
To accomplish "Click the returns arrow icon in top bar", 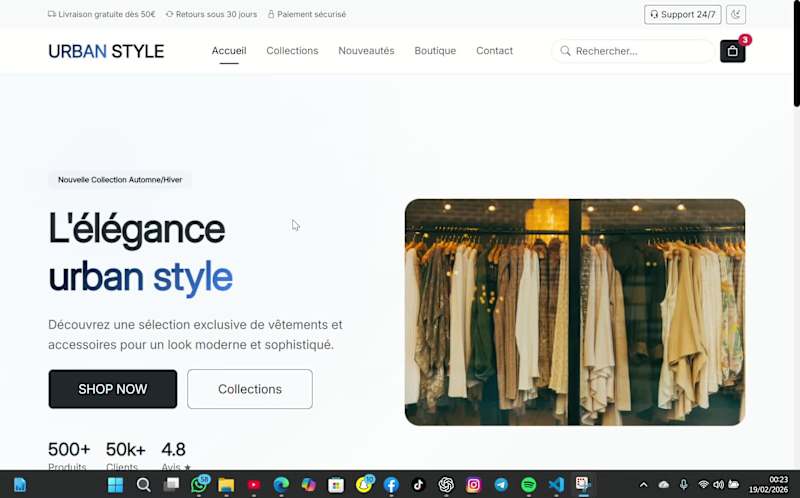I will (x=169, y=14).
